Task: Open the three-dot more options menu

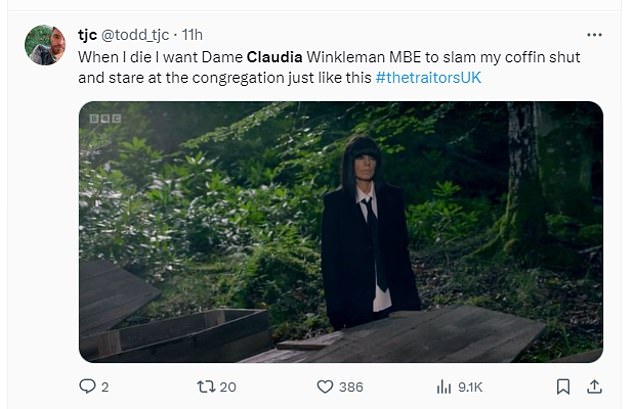Action: coord(594,35)
